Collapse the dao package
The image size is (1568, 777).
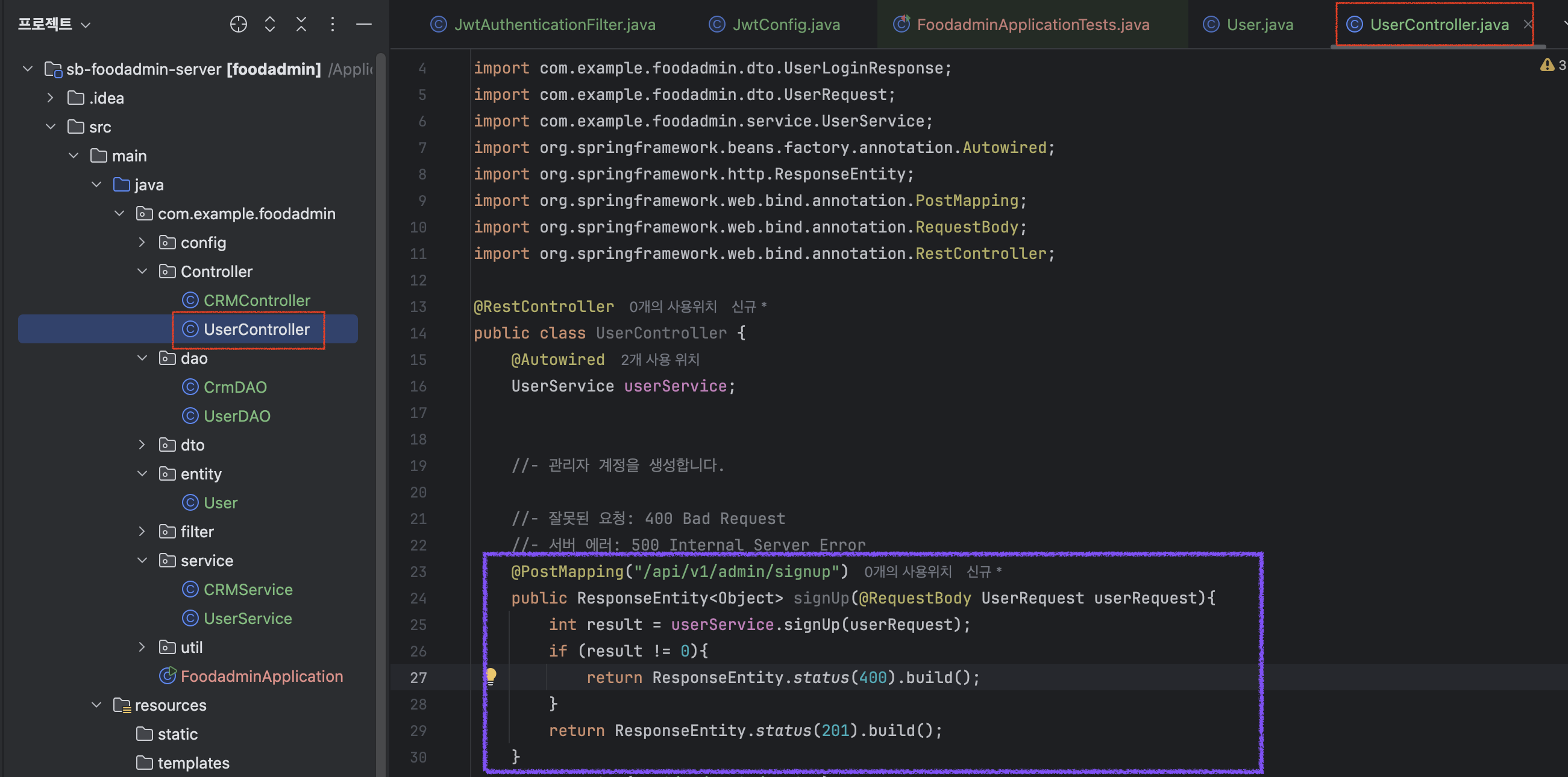142,358
